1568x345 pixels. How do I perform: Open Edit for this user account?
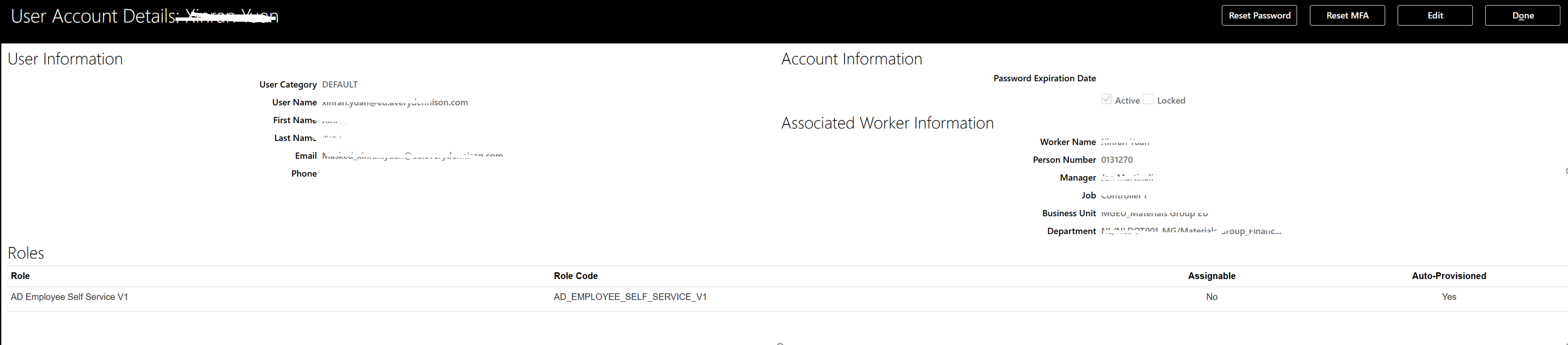1435,15
